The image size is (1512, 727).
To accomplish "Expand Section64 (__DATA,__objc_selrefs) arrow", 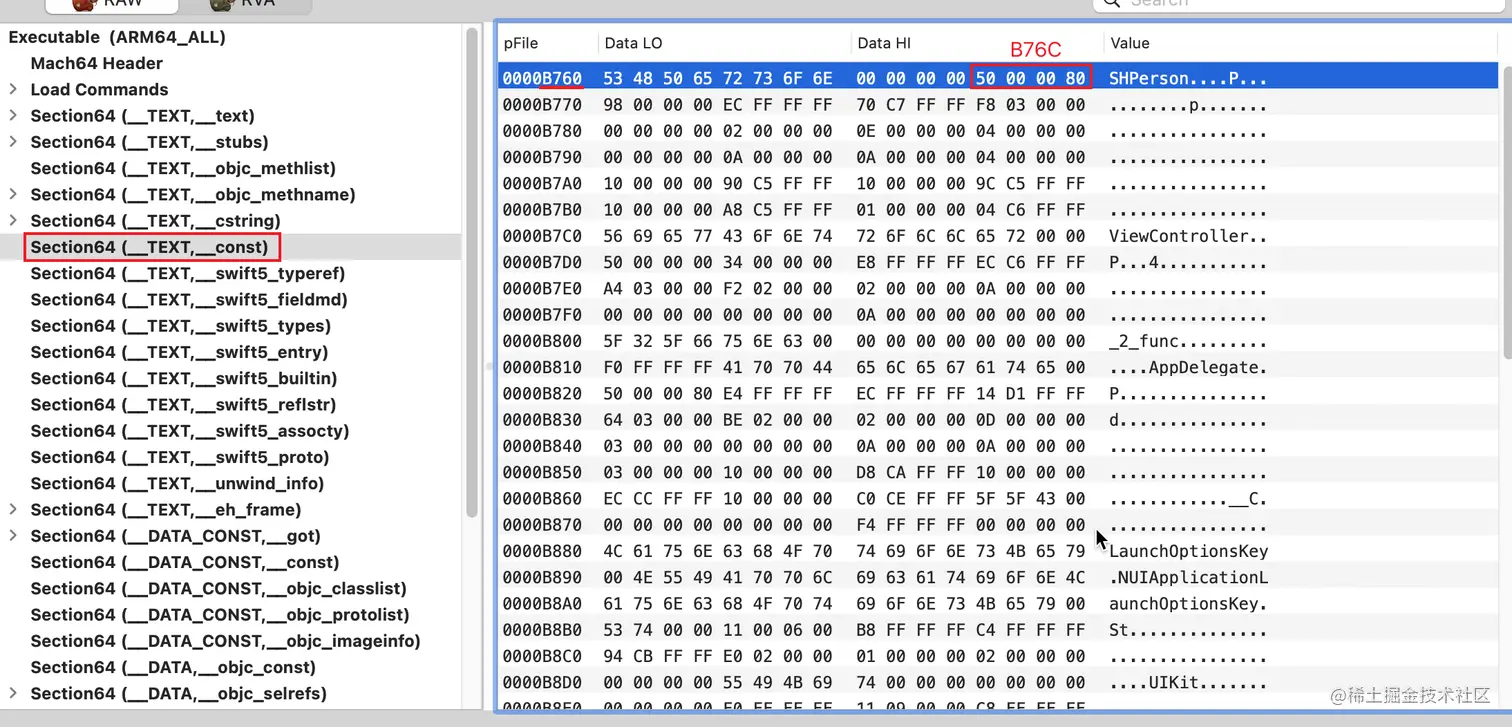I will coord(13,693).
